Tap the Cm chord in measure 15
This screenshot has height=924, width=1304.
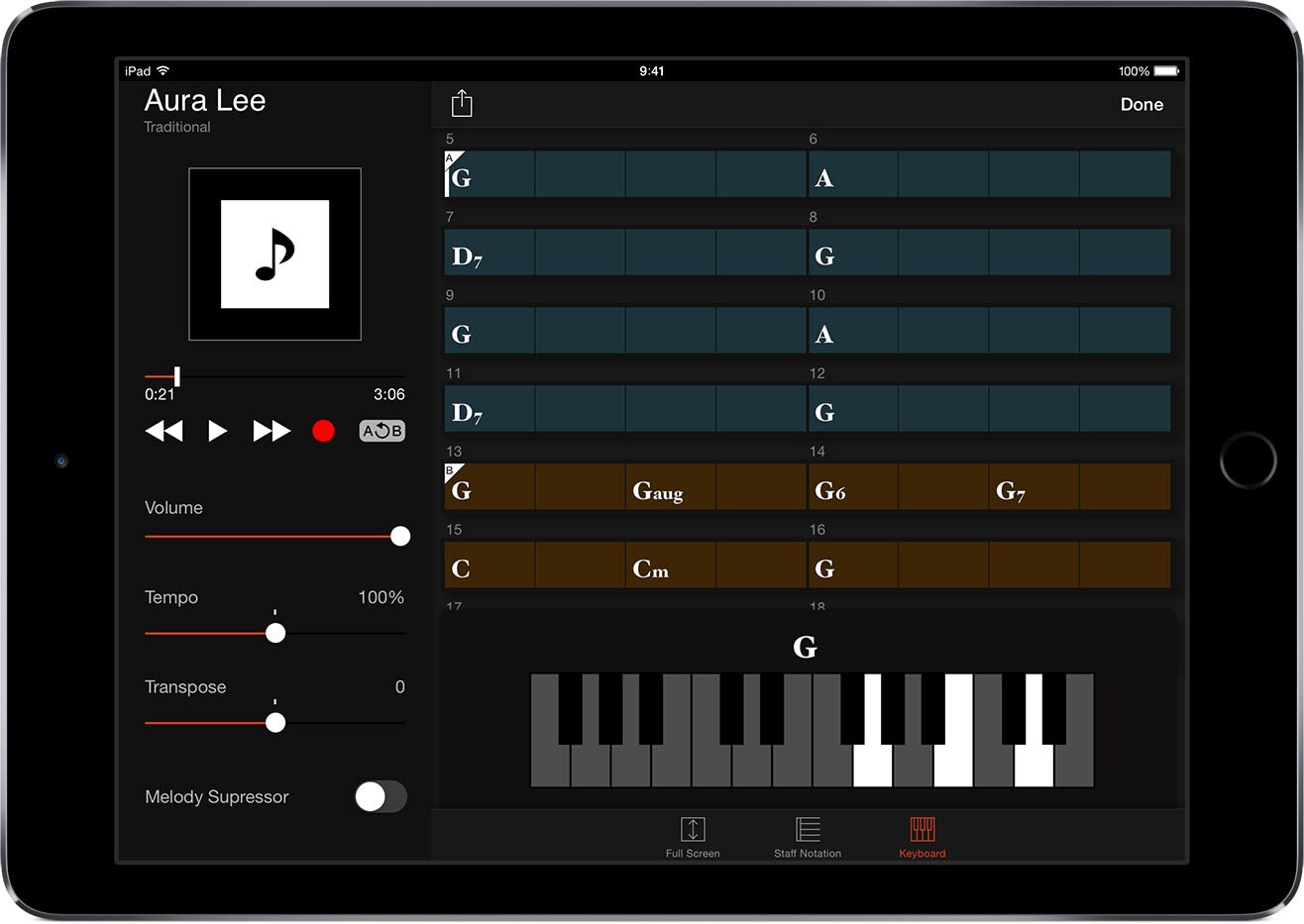[x=651, y=568]
